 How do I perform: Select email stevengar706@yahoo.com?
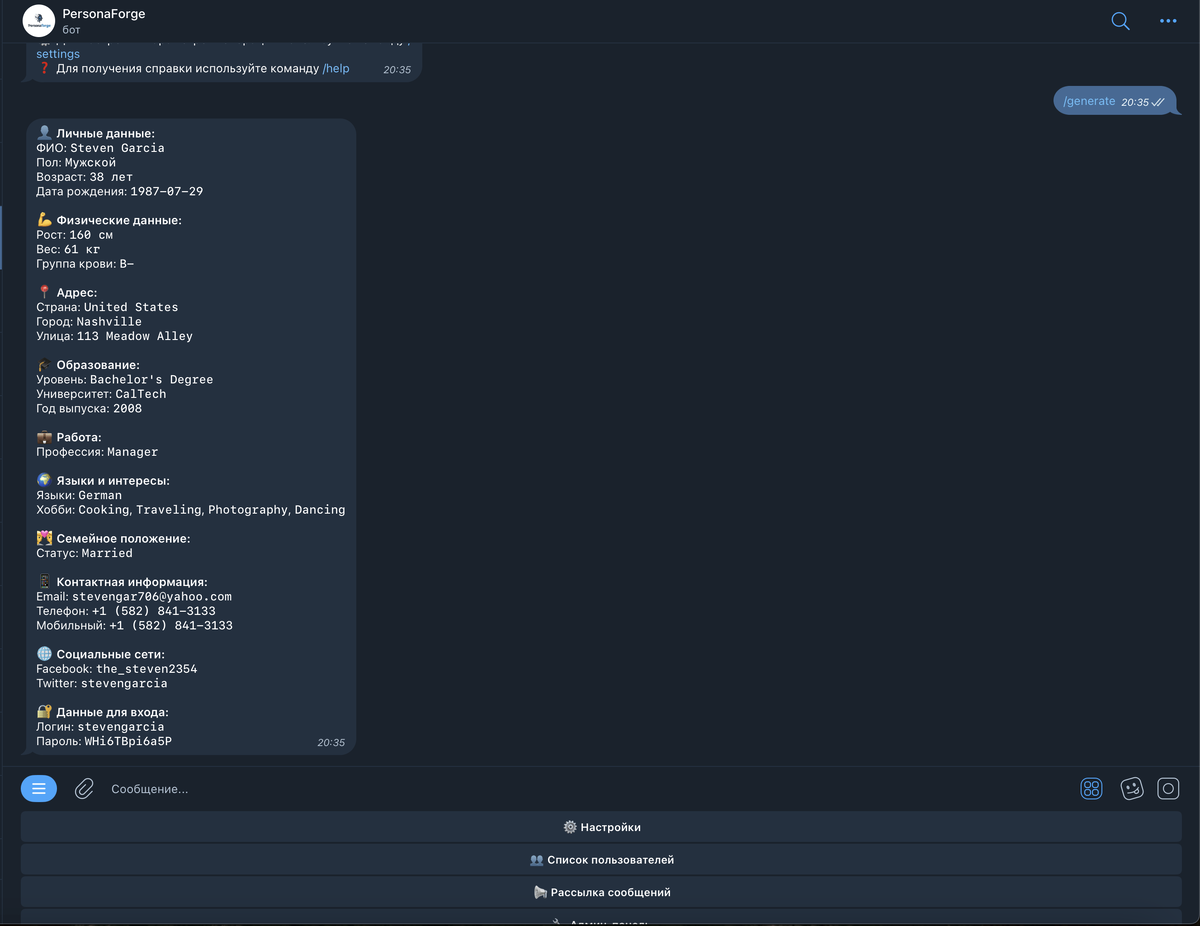(x=151, y=597)
